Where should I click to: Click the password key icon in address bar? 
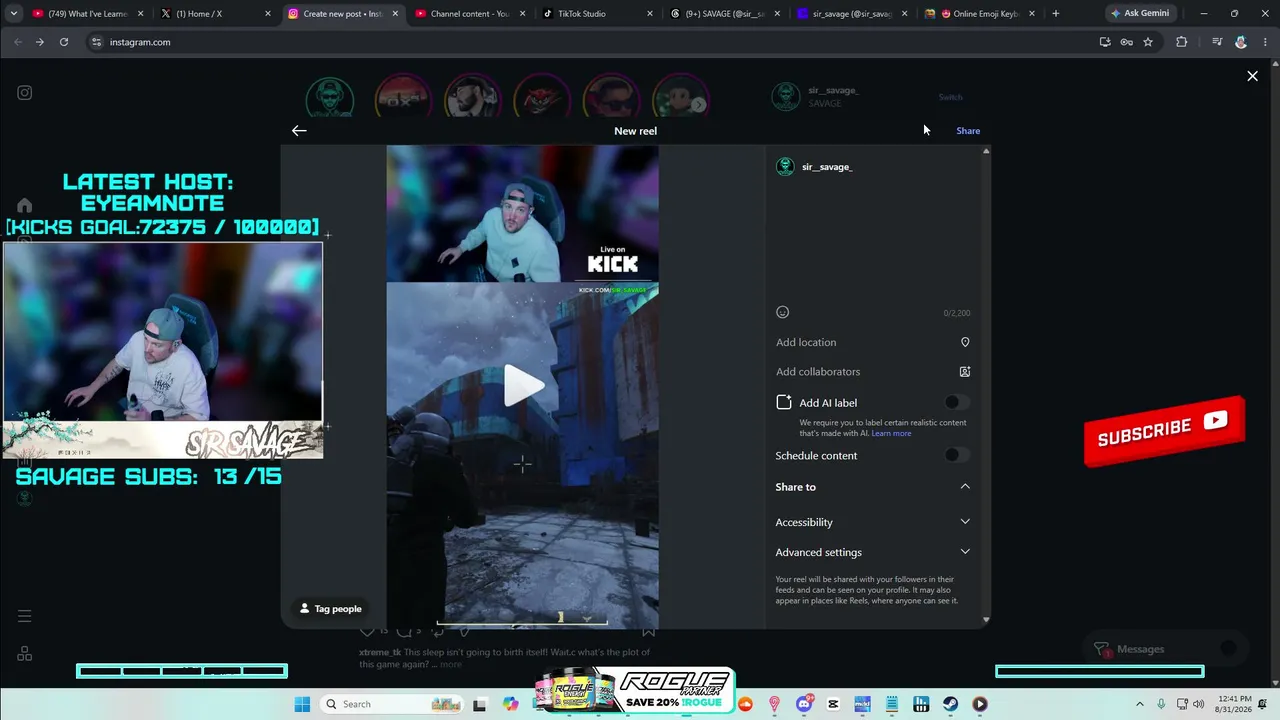1127,42
